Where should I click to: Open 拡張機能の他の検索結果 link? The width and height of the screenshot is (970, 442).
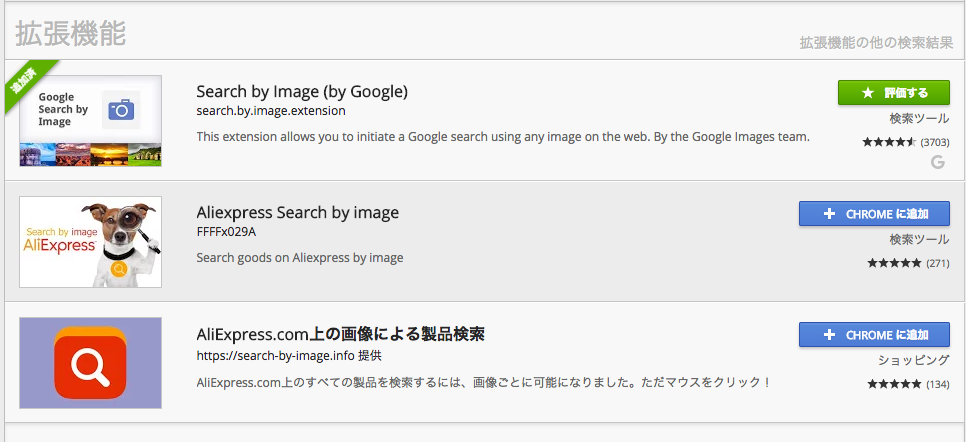click(876, 43)
